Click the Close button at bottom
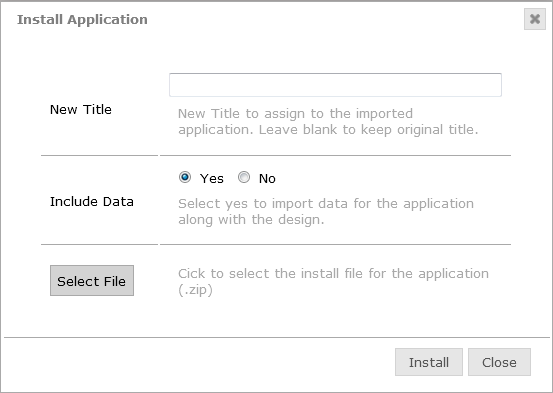The height and width of the screenshot is (393, 553). coord(499,362)
